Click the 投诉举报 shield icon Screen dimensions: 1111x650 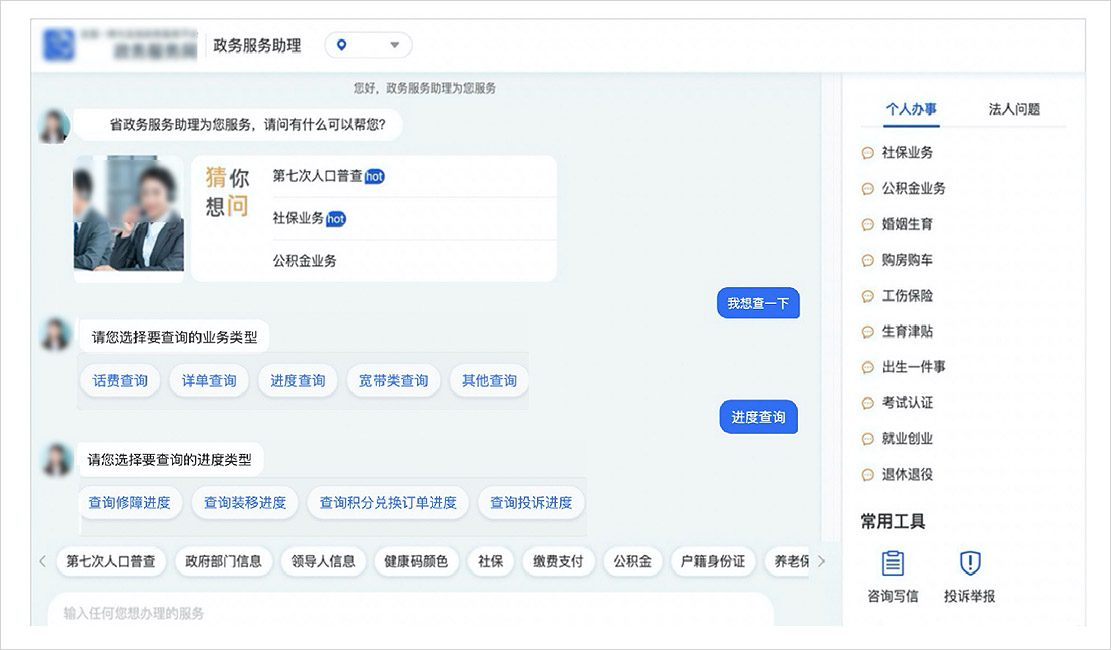(969, 563)
